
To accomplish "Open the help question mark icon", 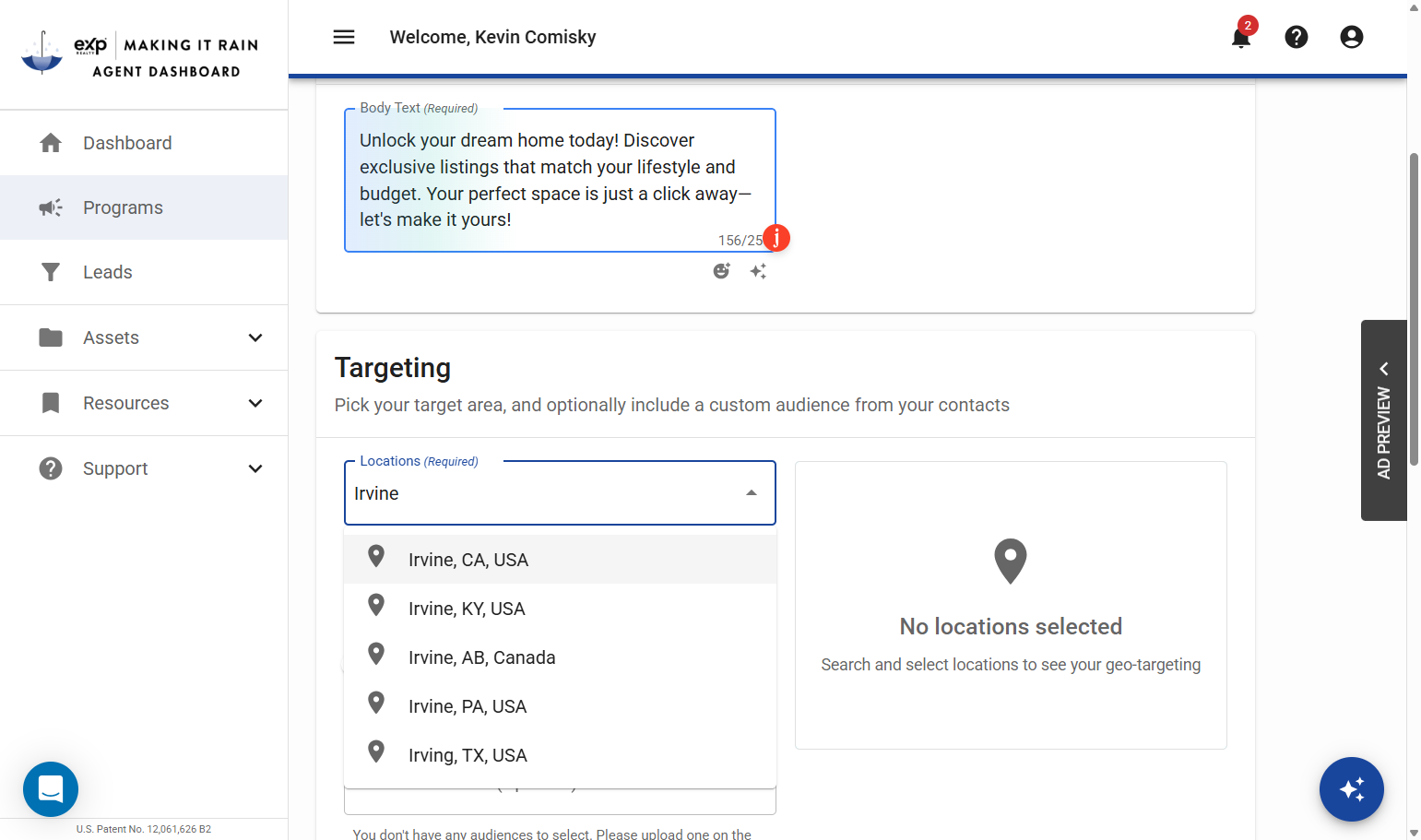I will pos(1297,37).
